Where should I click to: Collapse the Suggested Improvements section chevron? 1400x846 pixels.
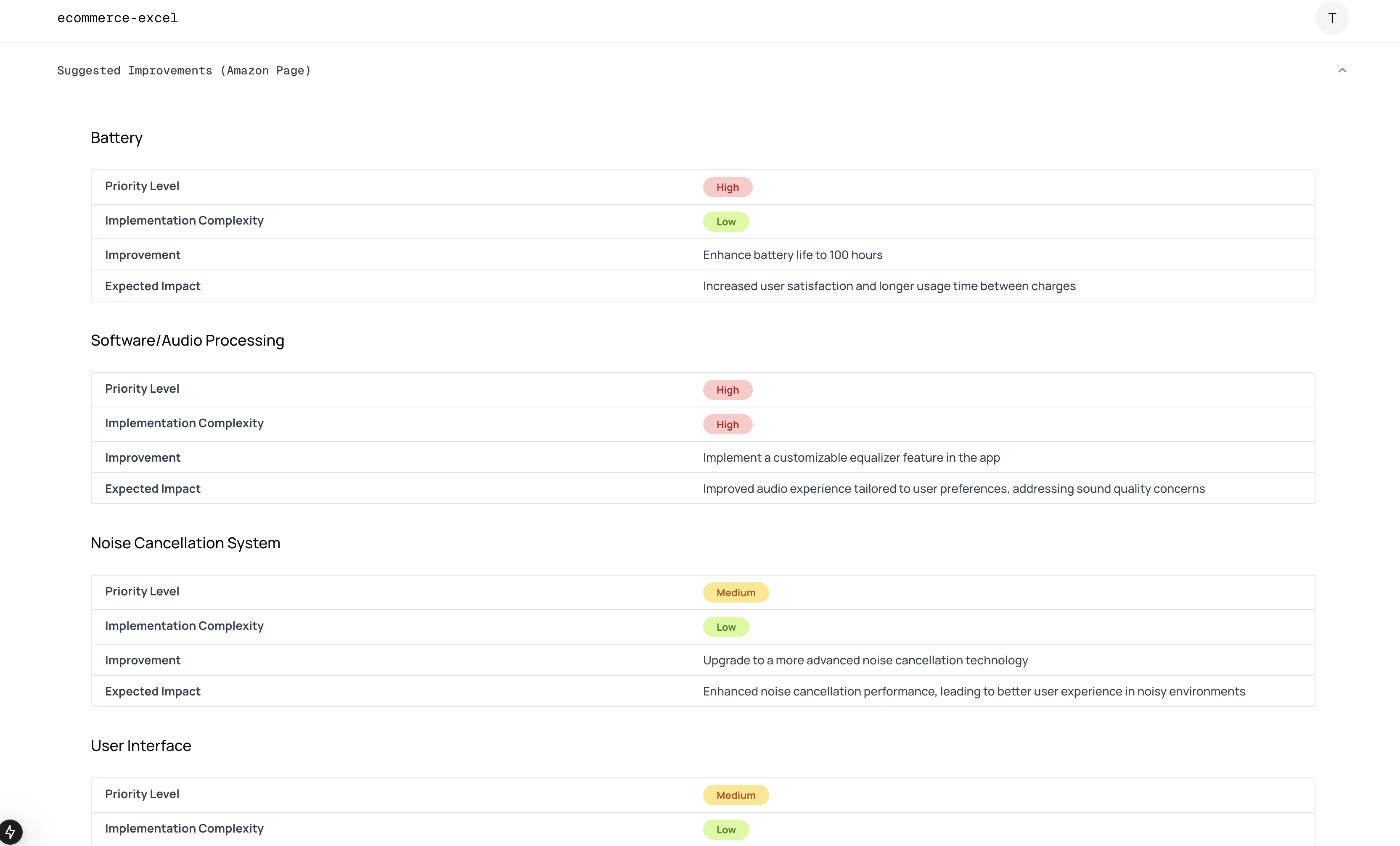(x=1342, y=71)
